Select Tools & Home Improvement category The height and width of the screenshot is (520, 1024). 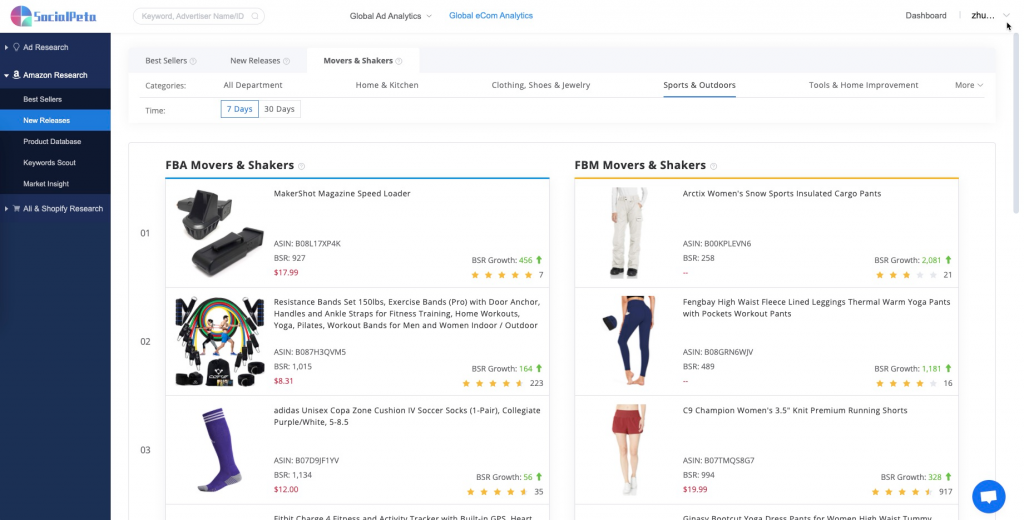(x=863, y=85)
